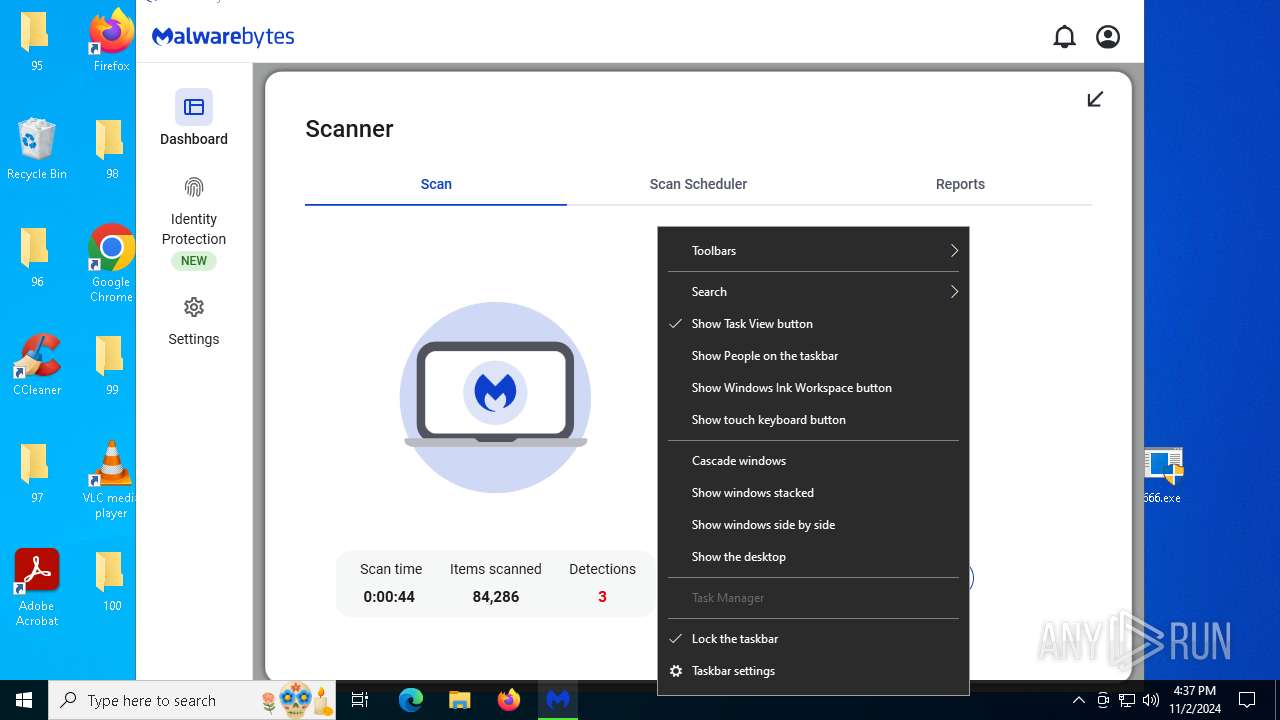
Task: Switch to the Scan tab
Action: click(x=436, y=184)
